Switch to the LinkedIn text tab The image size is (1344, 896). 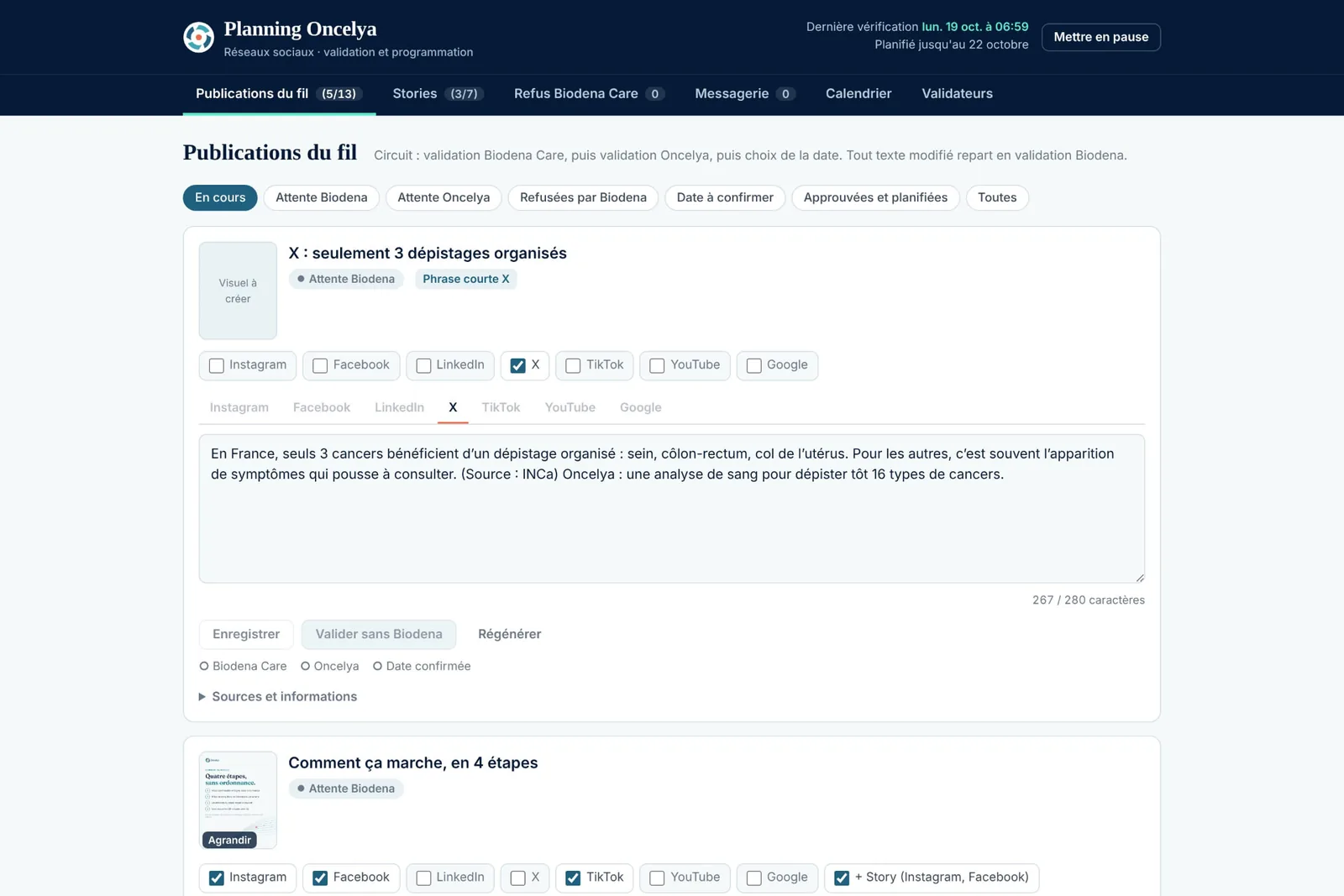(x=399, y=407)
